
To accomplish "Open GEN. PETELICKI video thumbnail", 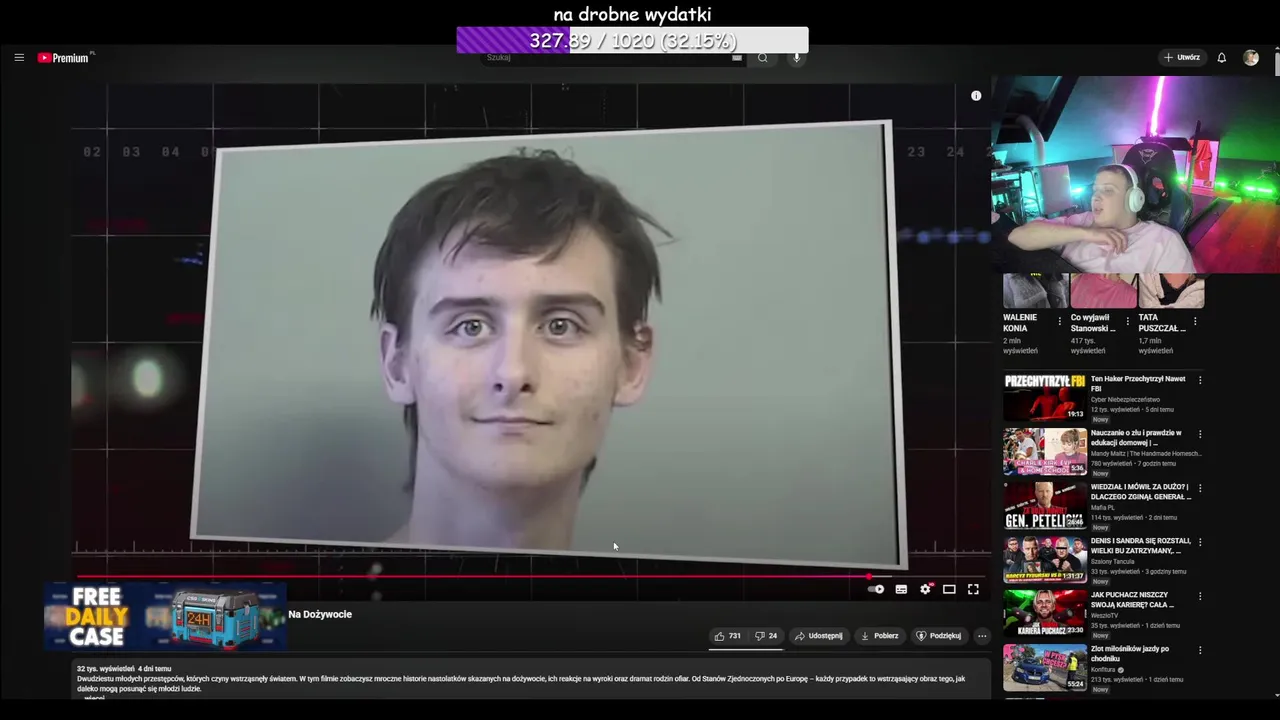I will click(x=1045, y=505).
